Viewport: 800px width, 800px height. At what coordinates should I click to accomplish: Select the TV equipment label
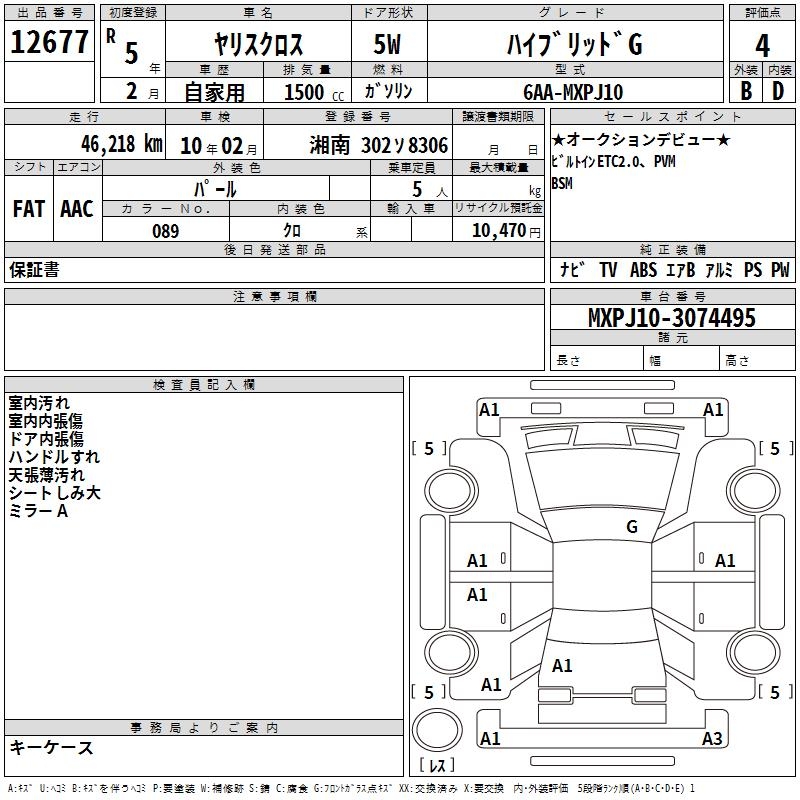pyautogui.click(x=608, y=270)
